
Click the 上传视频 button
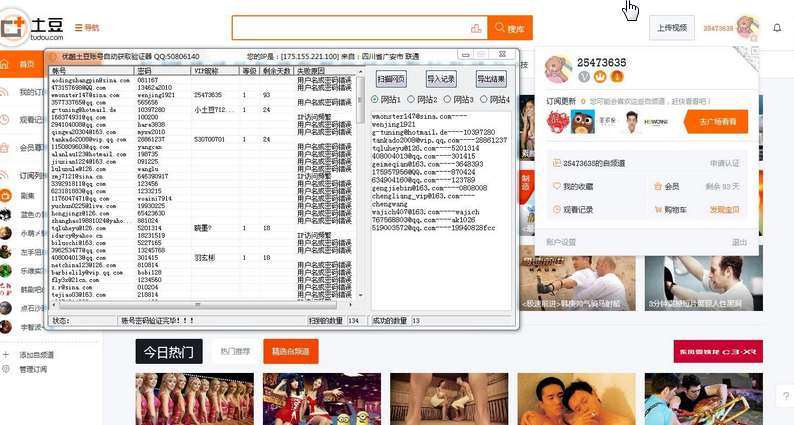pyautogui.click(x=672, y=28)
